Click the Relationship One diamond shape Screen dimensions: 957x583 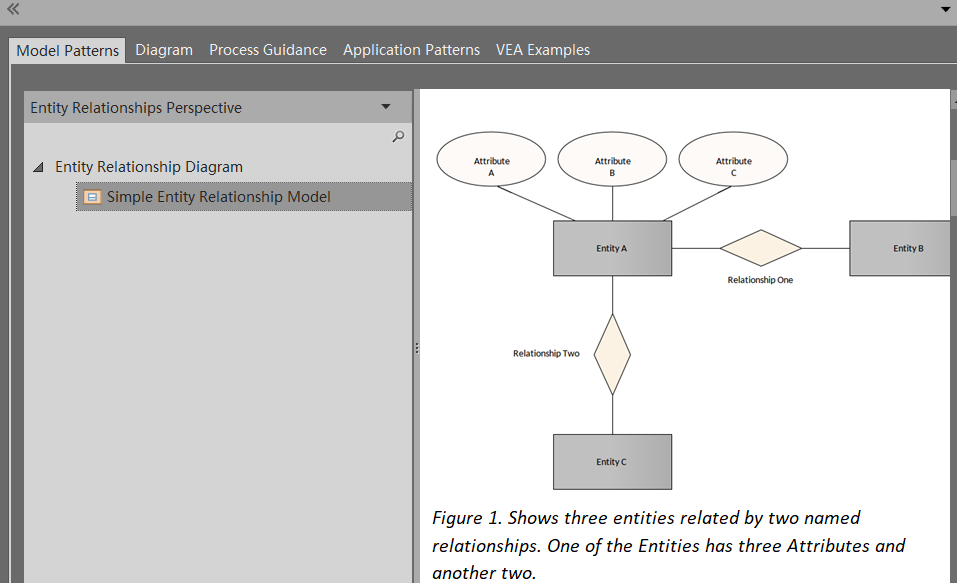[x=760, y=248]
